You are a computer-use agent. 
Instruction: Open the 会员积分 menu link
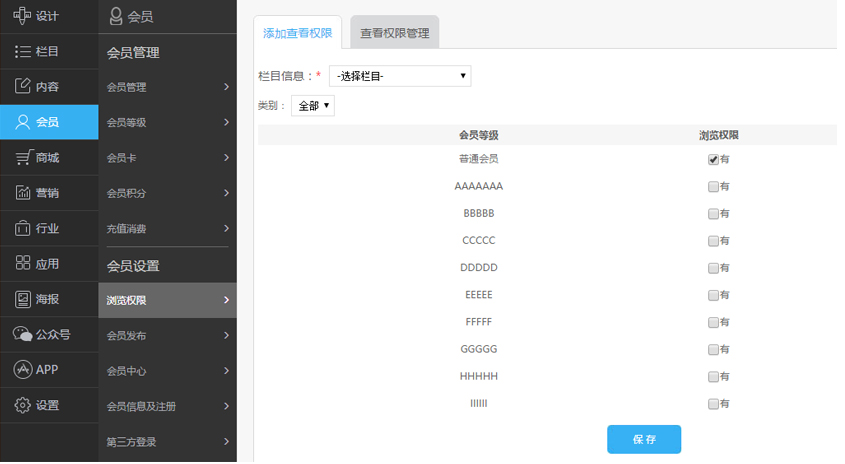tap(168, 193)
